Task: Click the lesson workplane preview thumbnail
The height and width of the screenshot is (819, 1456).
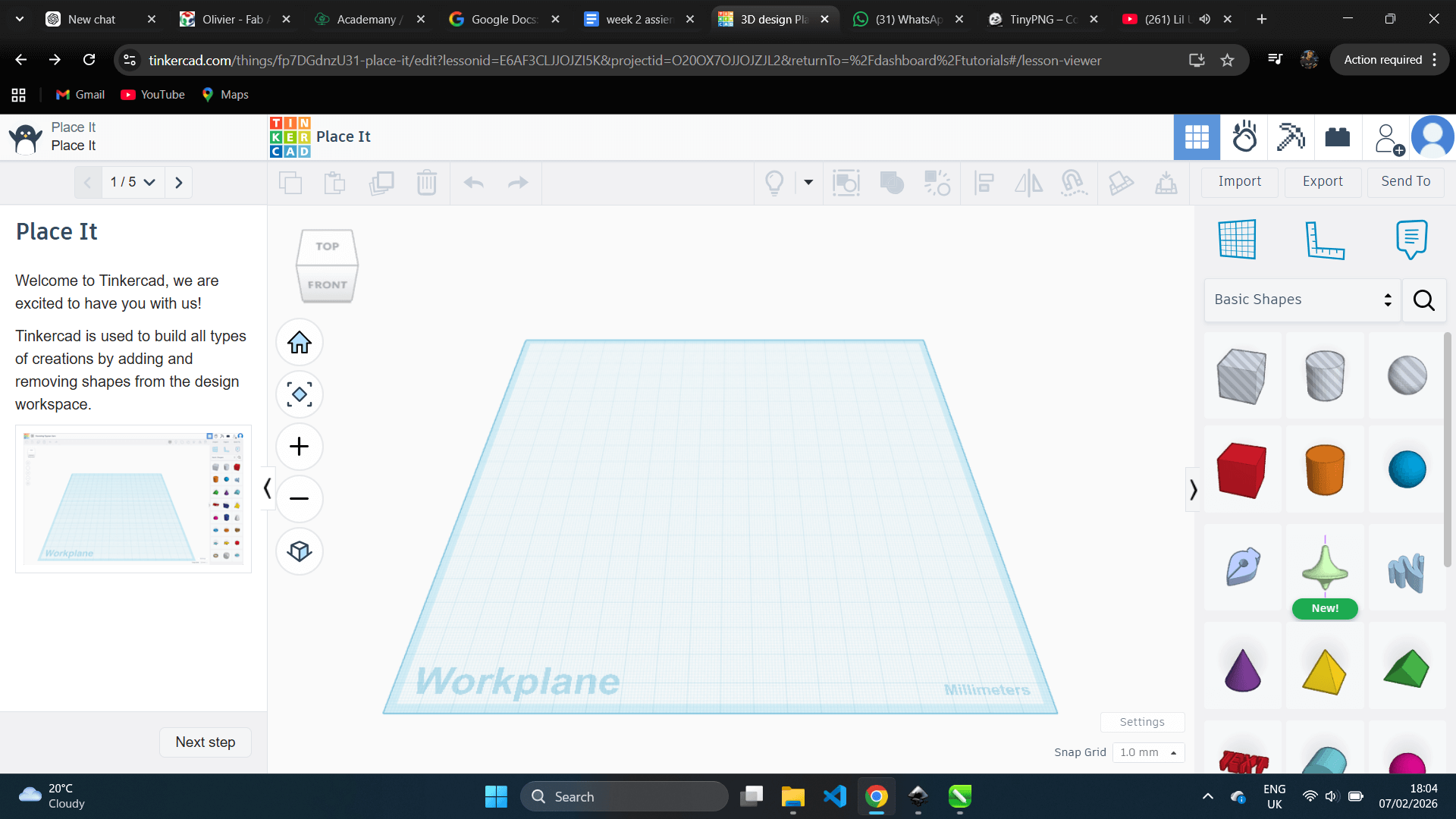Action: [x=133, y=499]
